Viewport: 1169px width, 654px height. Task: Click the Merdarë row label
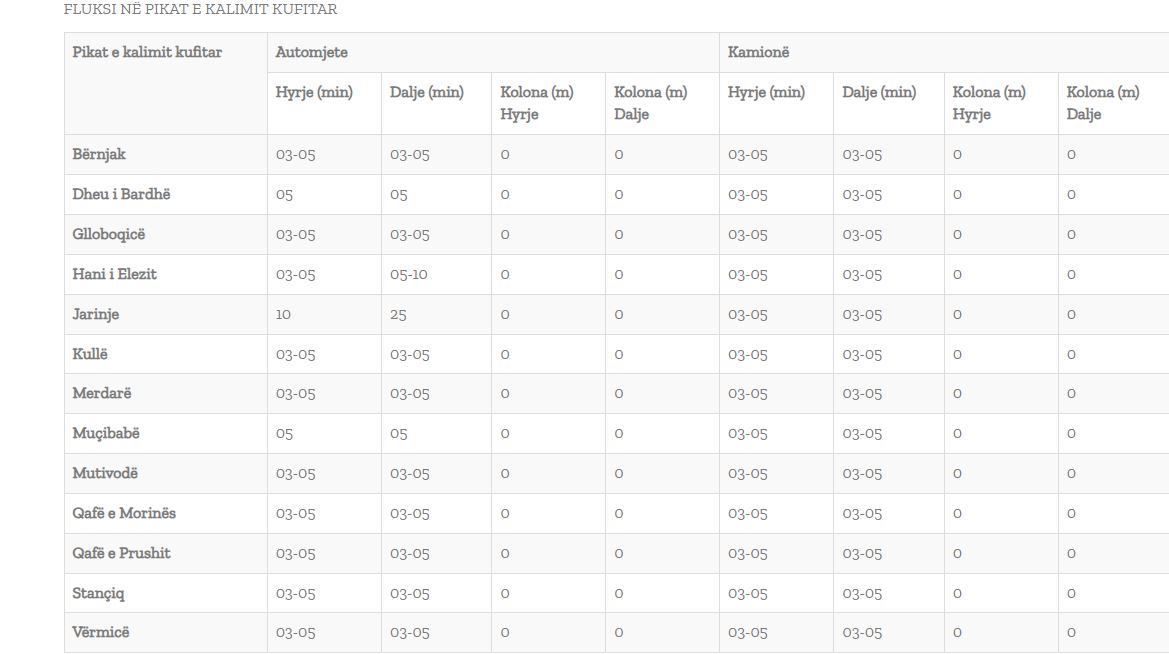click(102, 393)
